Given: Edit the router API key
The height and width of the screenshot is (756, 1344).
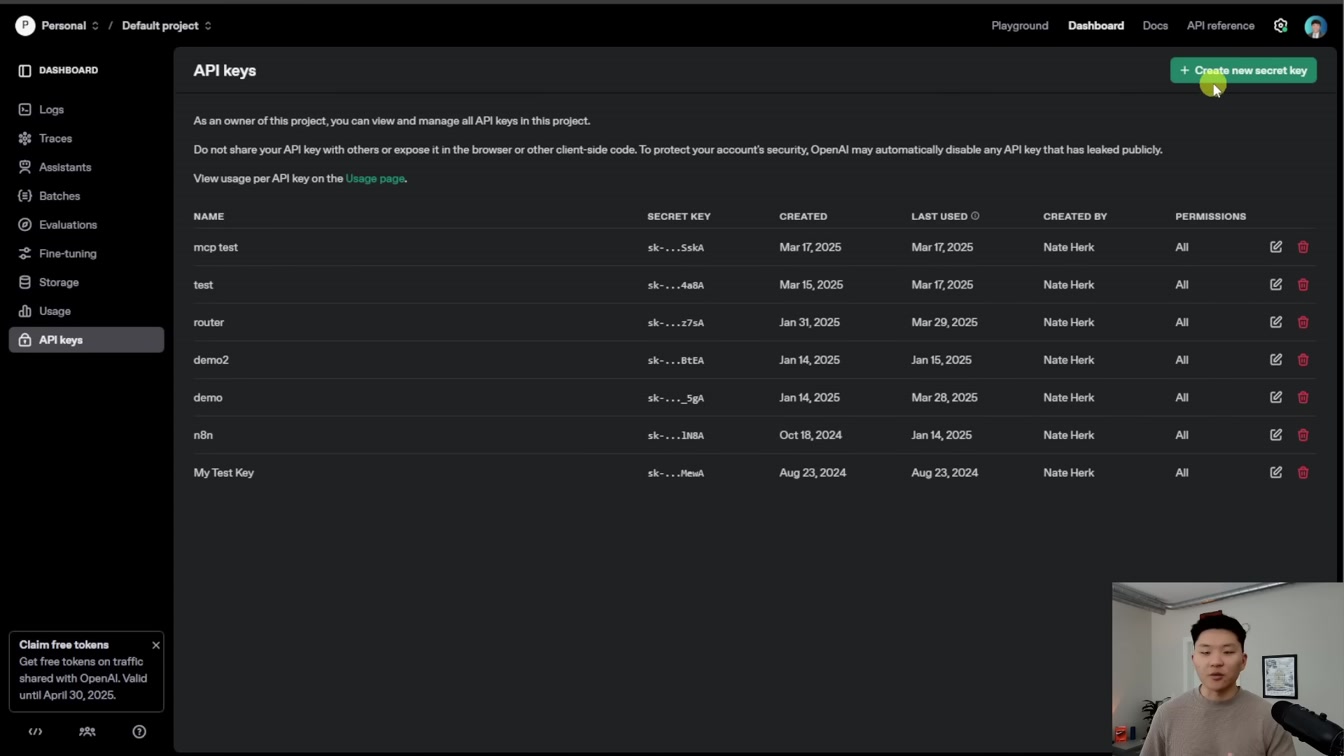Looking at the screenshot, I should tap(1276, 322).
